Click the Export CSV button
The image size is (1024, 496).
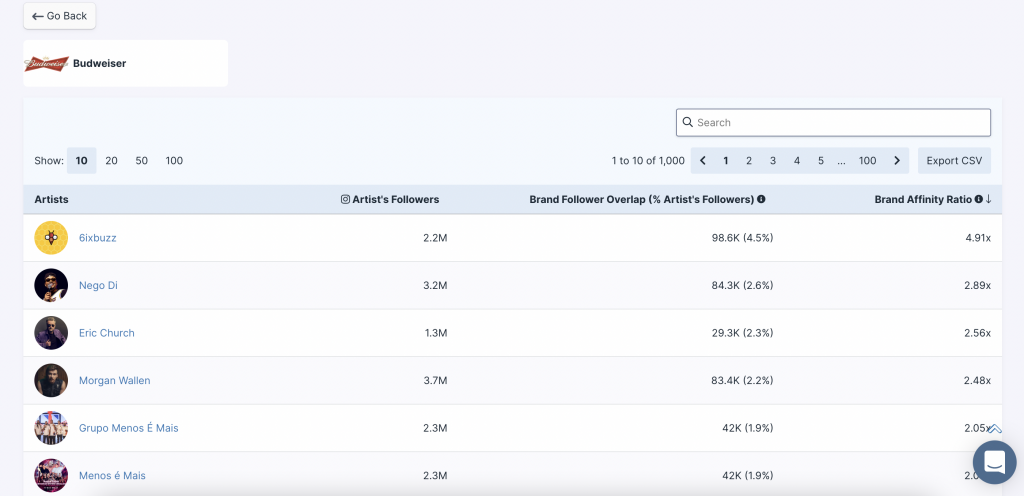[x=954, y=161]
